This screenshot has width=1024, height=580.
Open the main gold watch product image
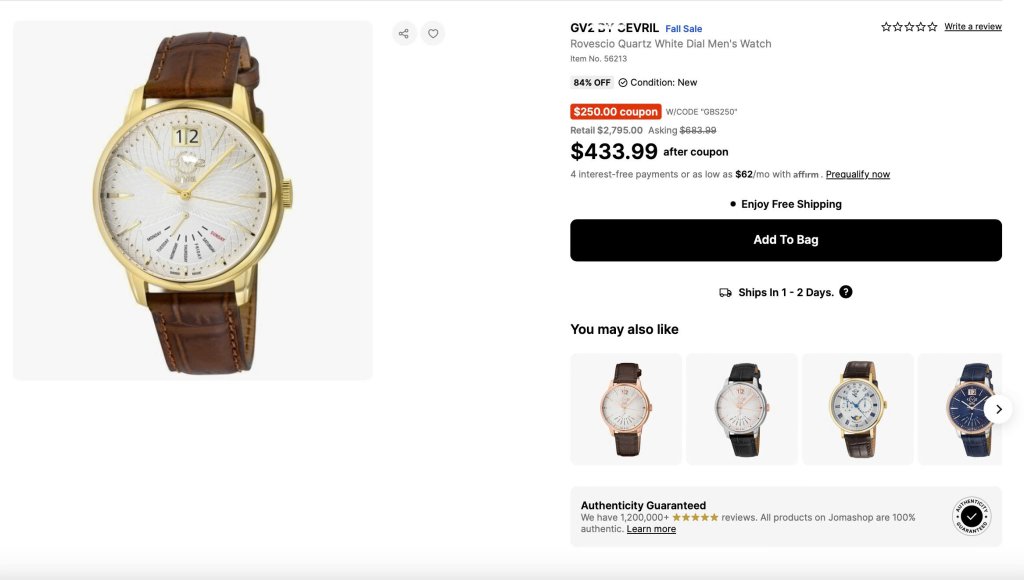pyautogui.click(x=193, y=200)
